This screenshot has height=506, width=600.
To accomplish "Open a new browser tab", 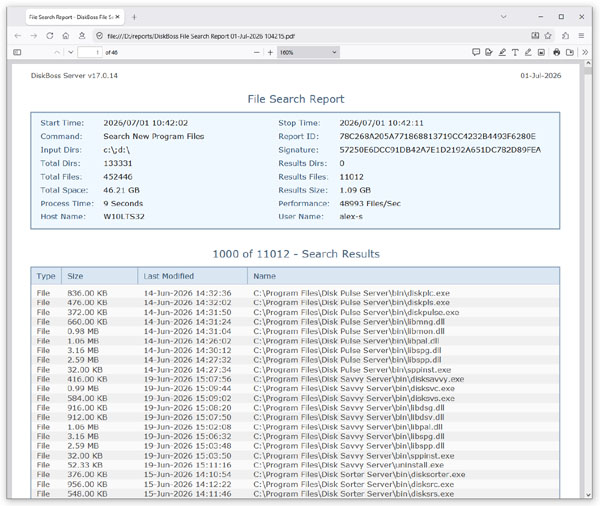I will [x=134, y=17].
